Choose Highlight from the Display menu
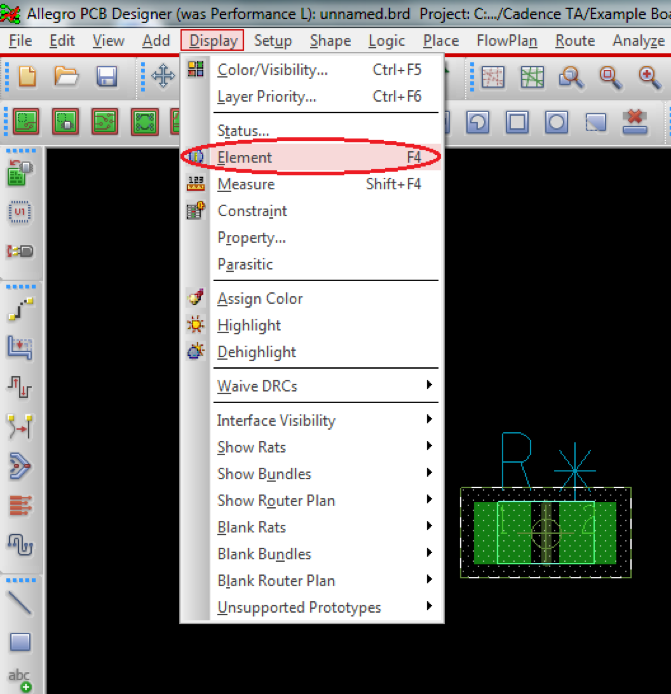Image resolution: width=671 pixels, height=694 pixels. pos(312,325)
